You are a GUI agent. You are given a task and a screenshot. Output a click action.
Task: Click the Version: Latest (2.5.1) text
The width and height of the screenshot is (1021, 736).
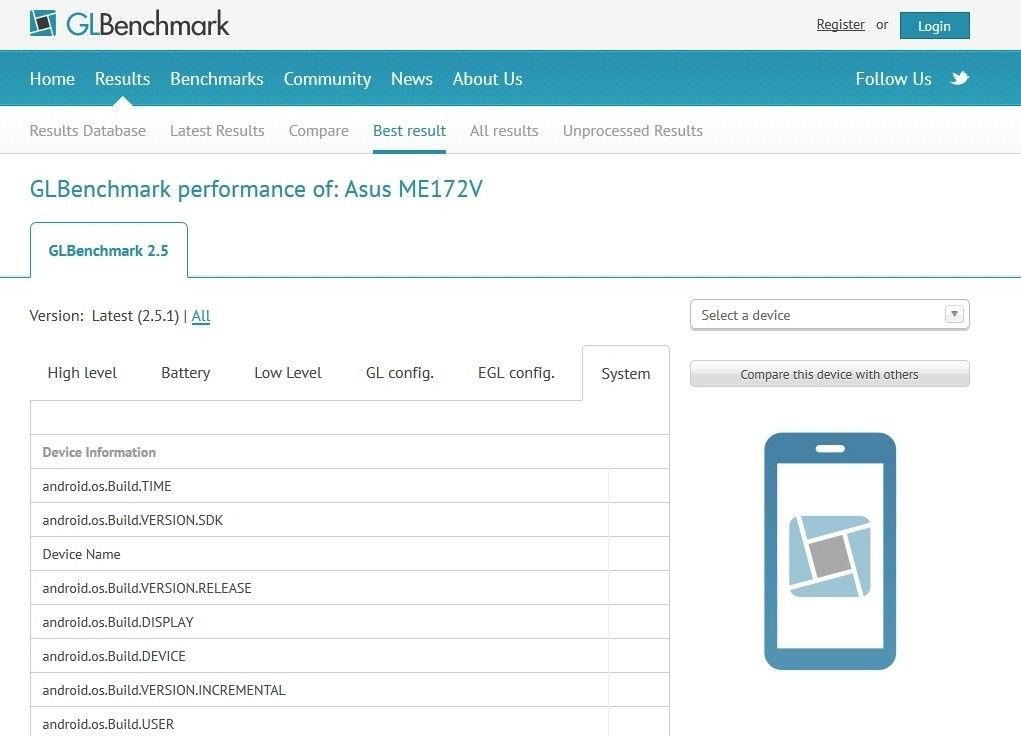[104, 316]
